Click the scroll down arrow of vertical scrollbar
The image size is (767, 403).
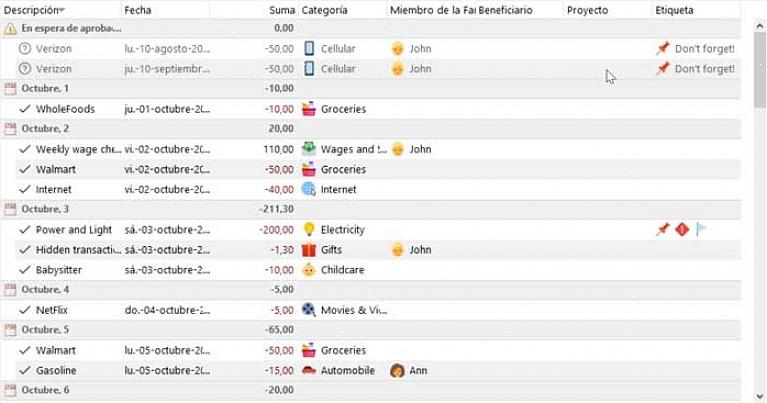(760, 396)
